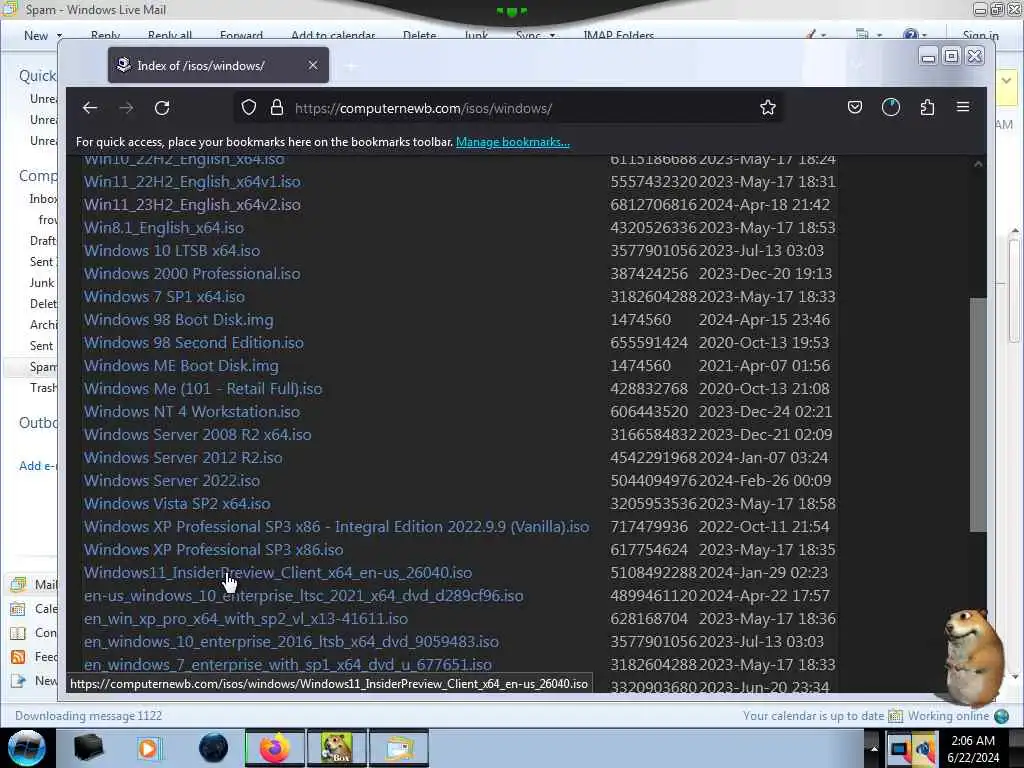The image size is (1024, 768).
Task: Show hidden system tray icons arrow
Action: click(874, 748)
